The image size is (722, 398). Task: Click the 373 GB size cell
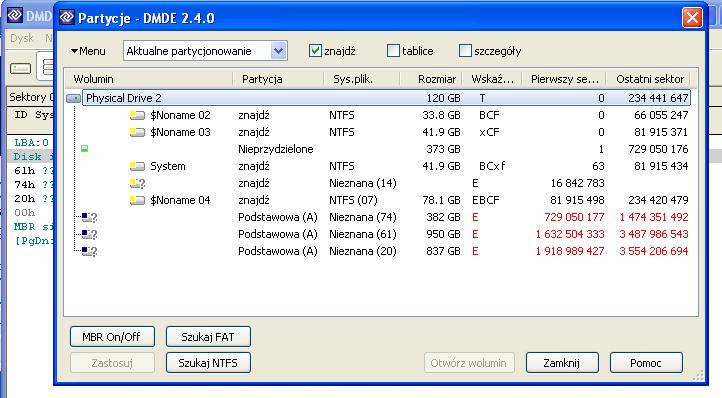[443, 149]
